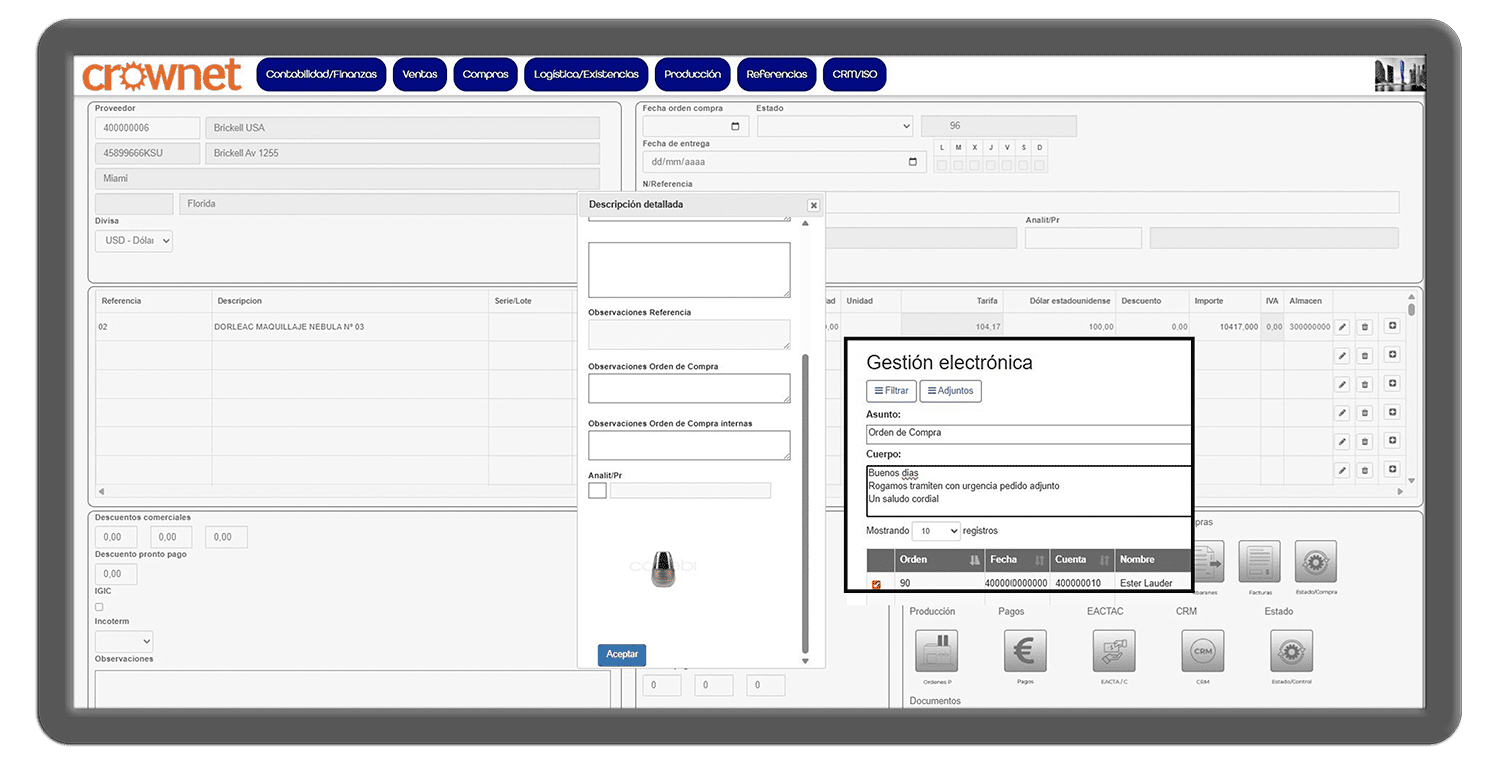
Task: Open the Contabilidad/Finanzas menu
Action: coord(321,75)
